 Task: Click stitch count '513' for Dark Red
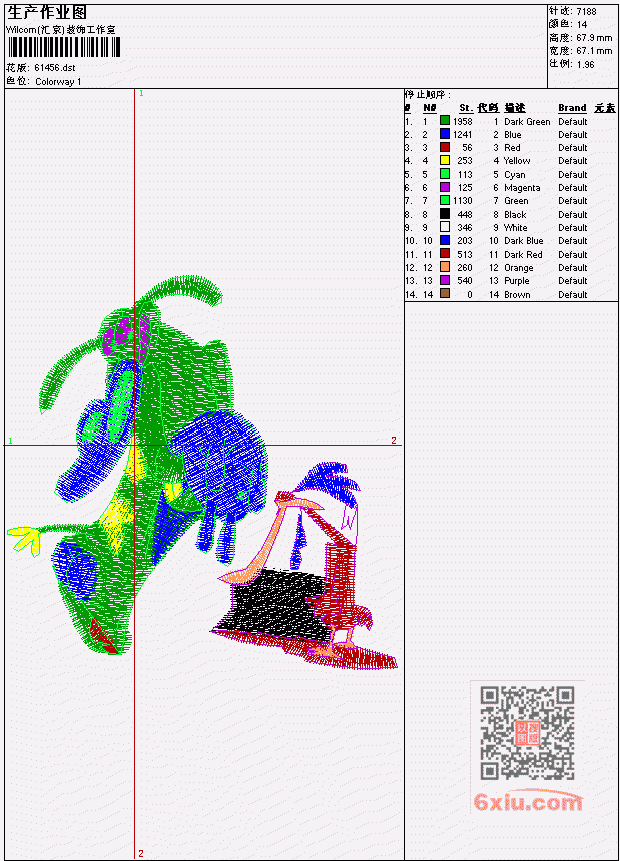pos(465,255)
